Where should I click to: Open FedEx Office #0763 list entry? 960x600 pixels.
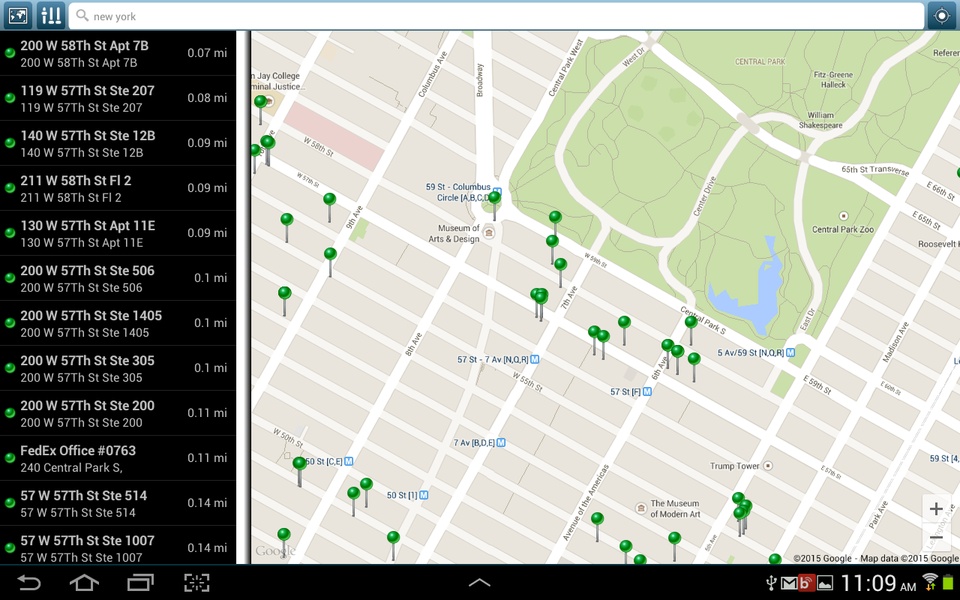coord(118,459)
